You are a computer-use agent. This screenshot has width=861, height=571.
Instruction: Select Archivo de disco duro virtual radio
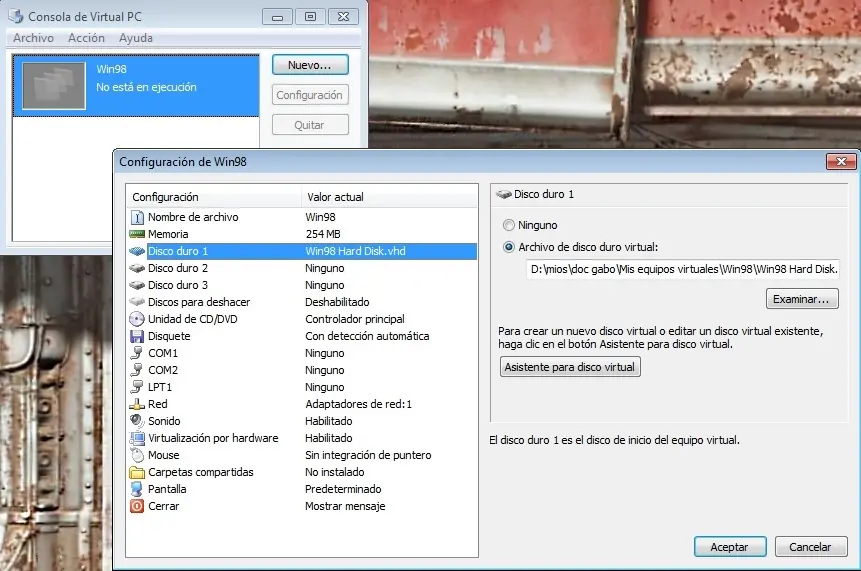click(509, 247)
